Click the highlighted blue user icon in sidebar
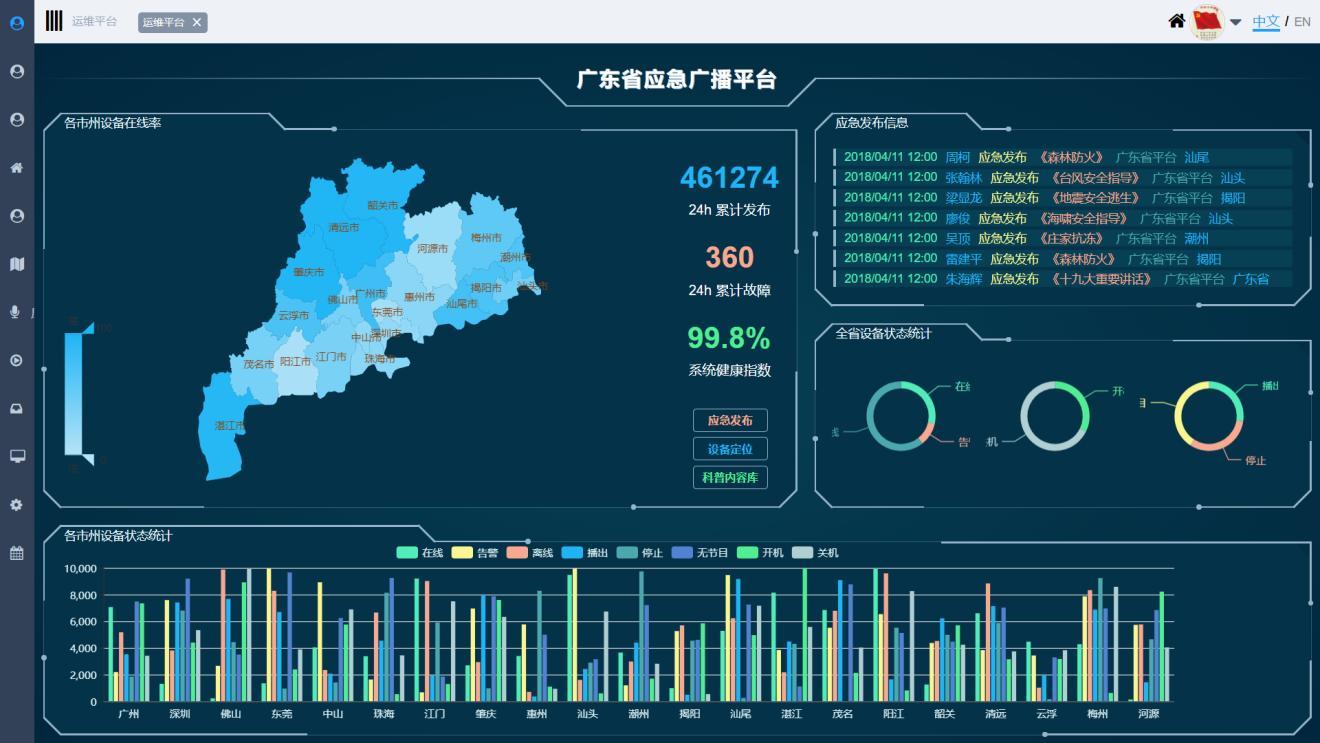This screenshot has width=1320, height=743. [17, 23]
